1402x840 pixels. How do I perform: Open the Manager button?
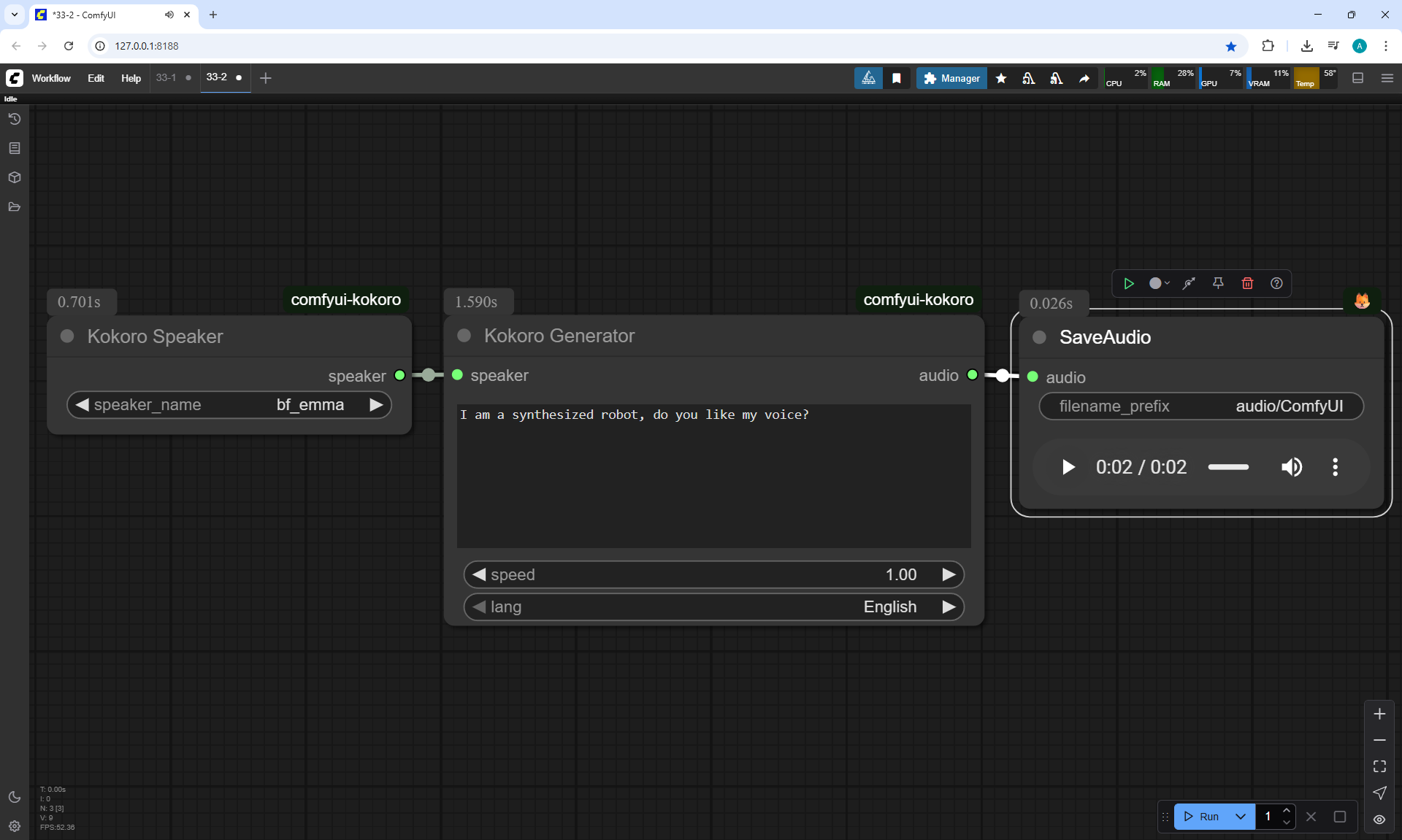pyautogui.click(x=951, y=78)
